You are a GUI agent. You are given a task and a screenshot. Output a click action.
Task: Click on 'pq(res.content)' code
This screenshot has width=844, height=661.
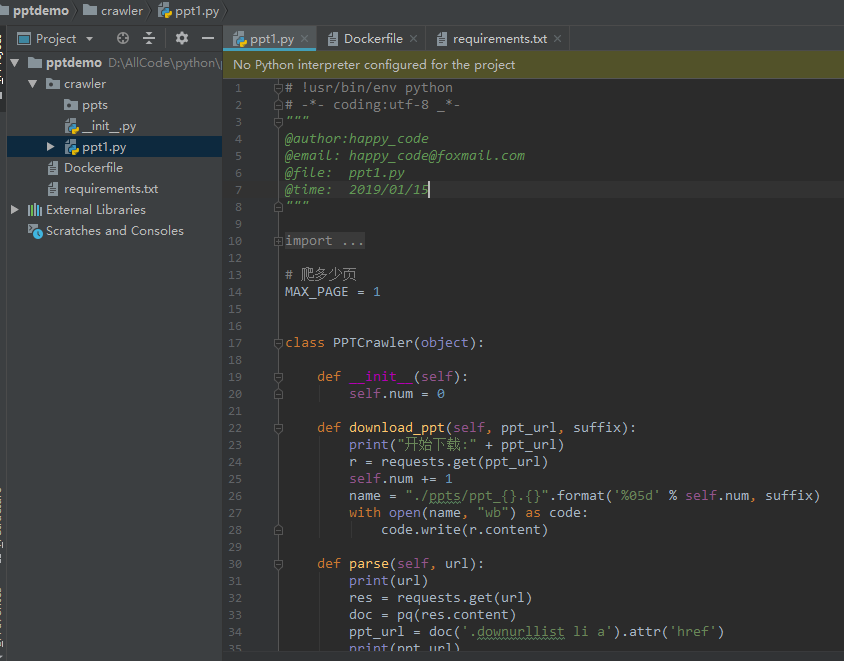click(x=456, y=615)
